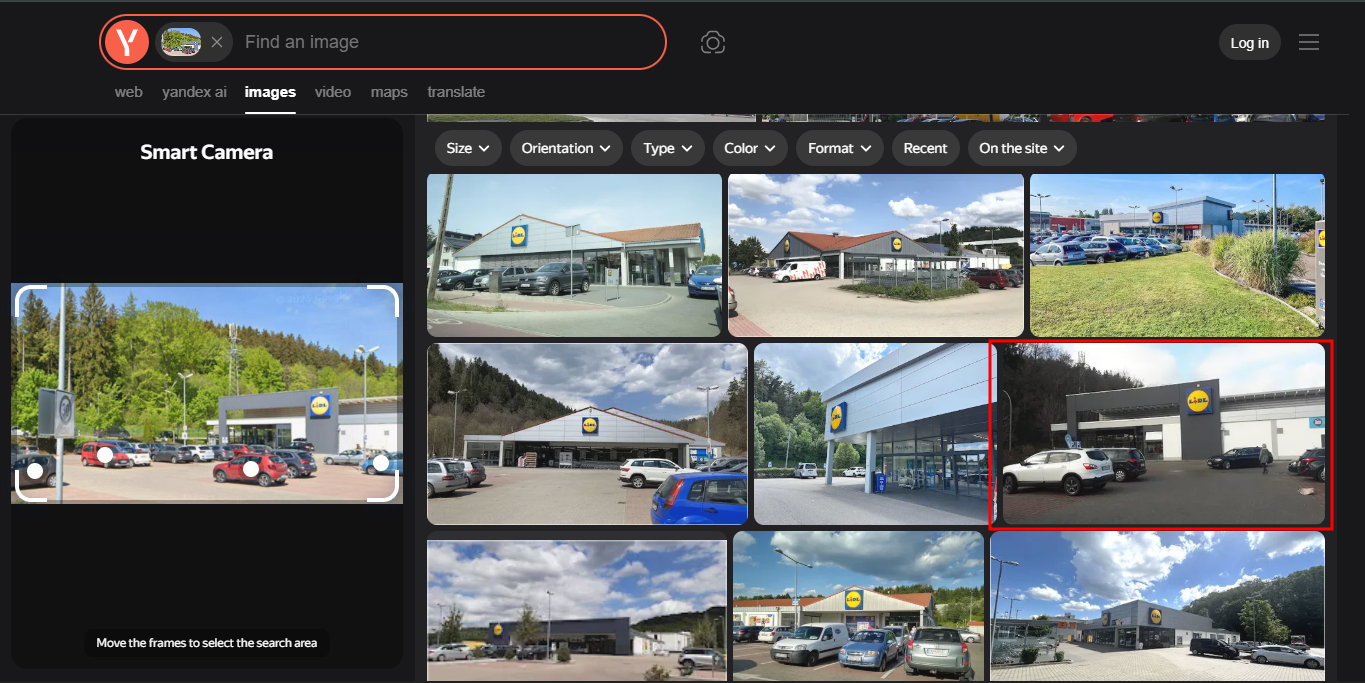Select the white dot on red car

coord(251,468)
